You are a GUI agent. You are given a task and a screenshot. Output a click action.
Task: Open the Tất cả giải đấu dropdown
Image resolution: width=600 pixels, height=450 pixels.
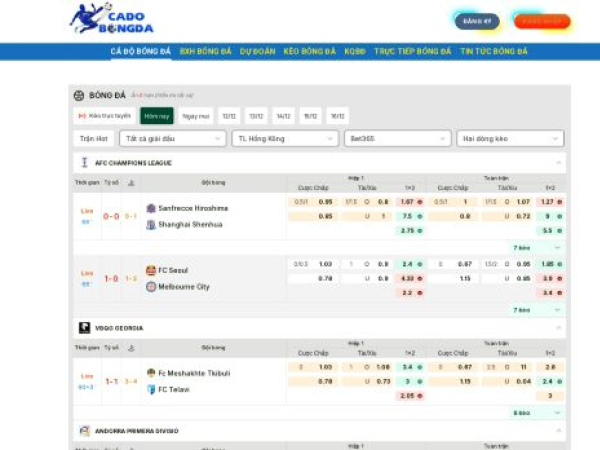(x=171, y=139)
